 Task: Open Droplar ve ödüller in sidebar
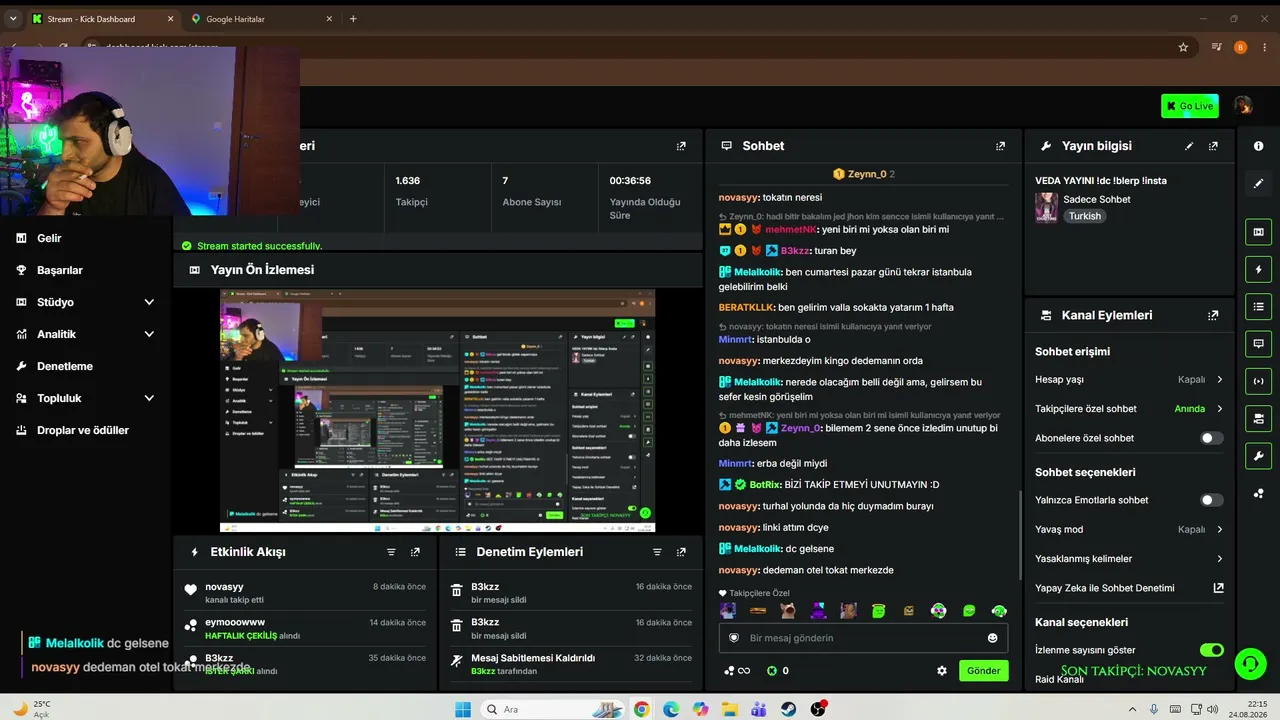85,430
